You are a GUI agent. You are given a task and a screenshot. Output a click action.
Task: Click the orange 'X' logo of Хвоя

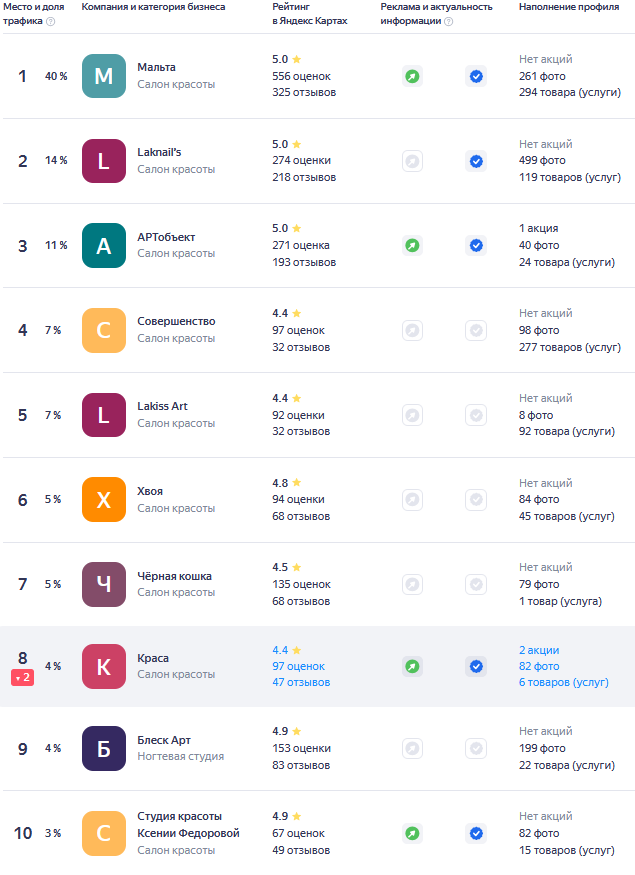(x=104, y=499)
